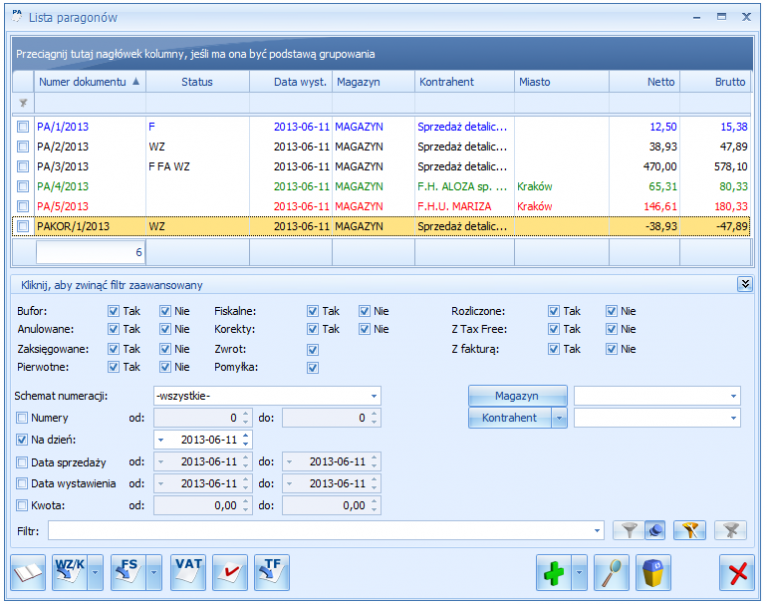Click the filter constructor funnel icon
This screenshot has height=605, width=768.
[x=690, y=530]
